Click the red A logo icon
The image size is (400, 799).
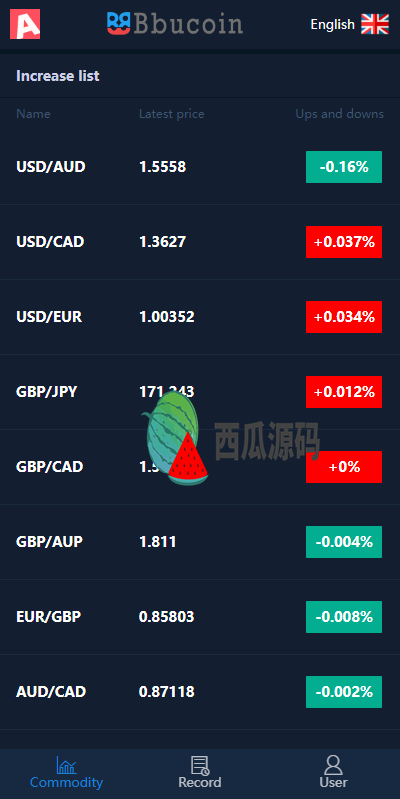[25, 24]
